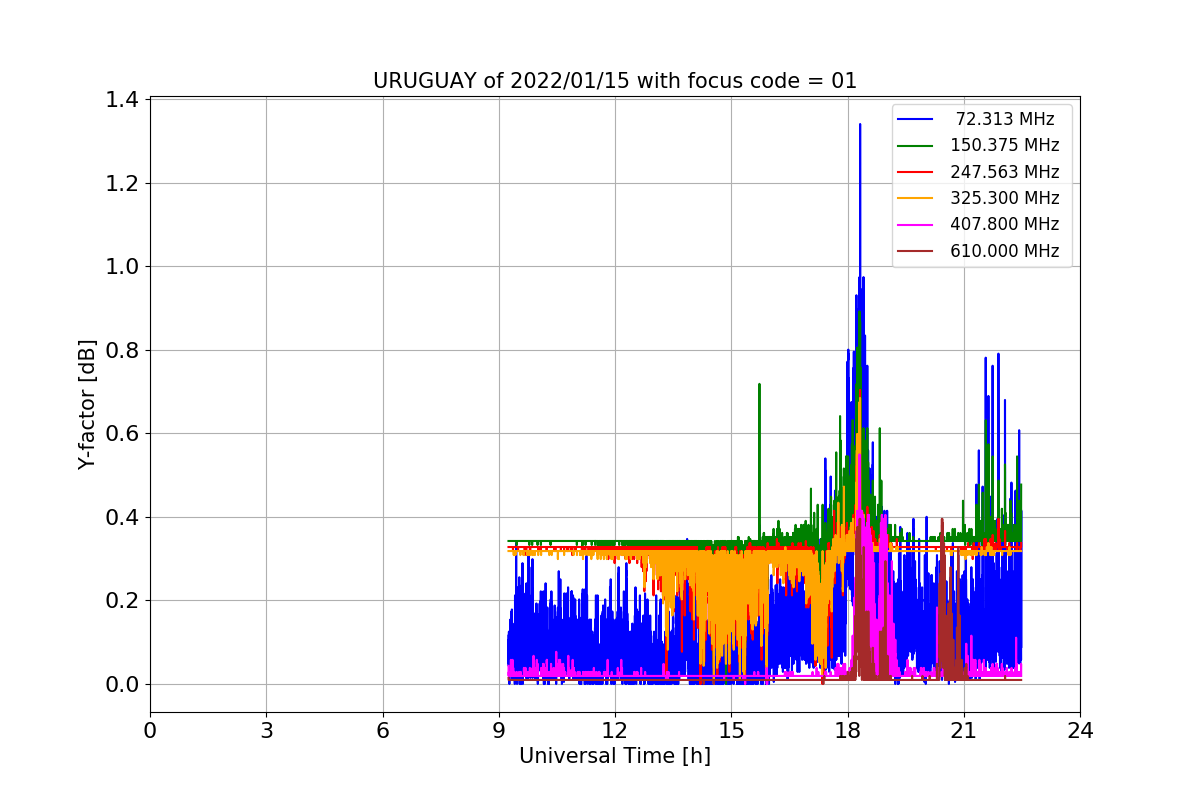The image size is (1200, 800).
Task: Click the x-axis tick label '12'
Action: (615, 731)
